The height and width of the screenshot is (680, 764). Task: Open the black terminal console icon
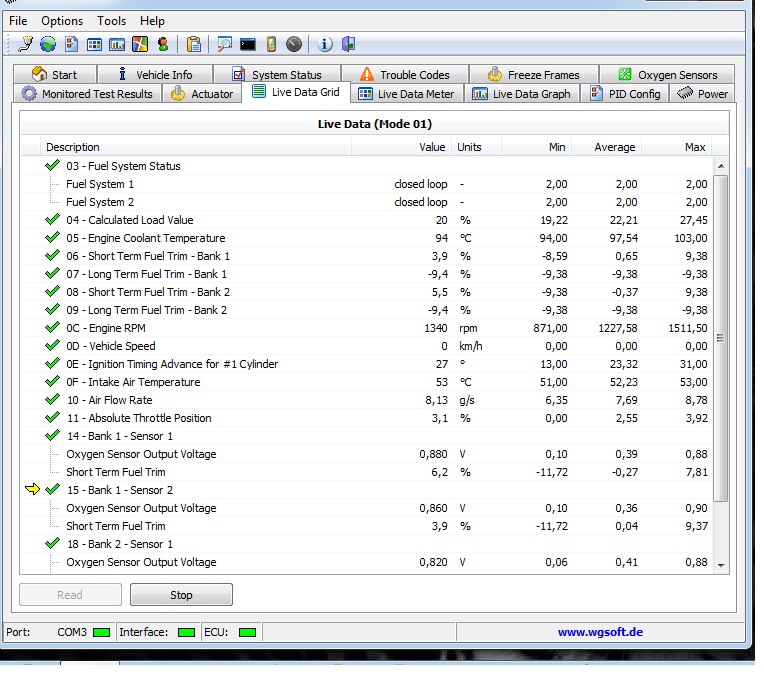(x=247, y=44)
